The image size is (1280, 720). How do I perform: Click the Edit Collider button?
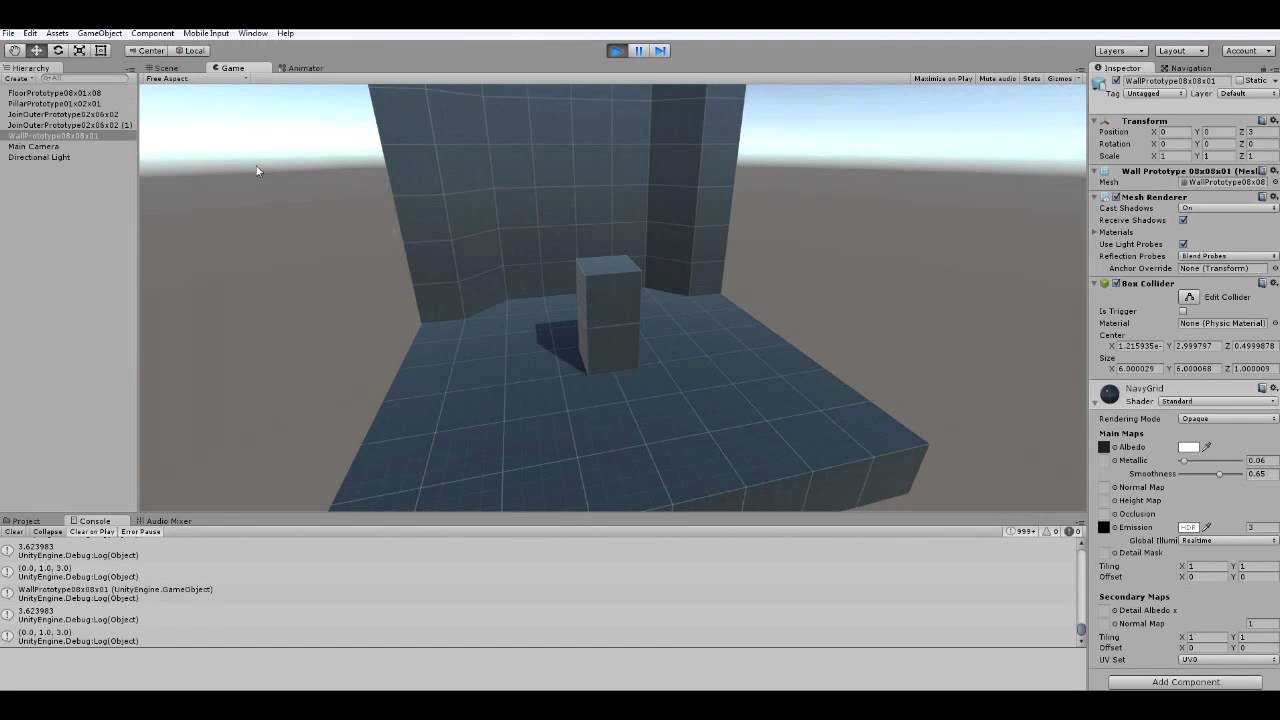pos(1189,297)
